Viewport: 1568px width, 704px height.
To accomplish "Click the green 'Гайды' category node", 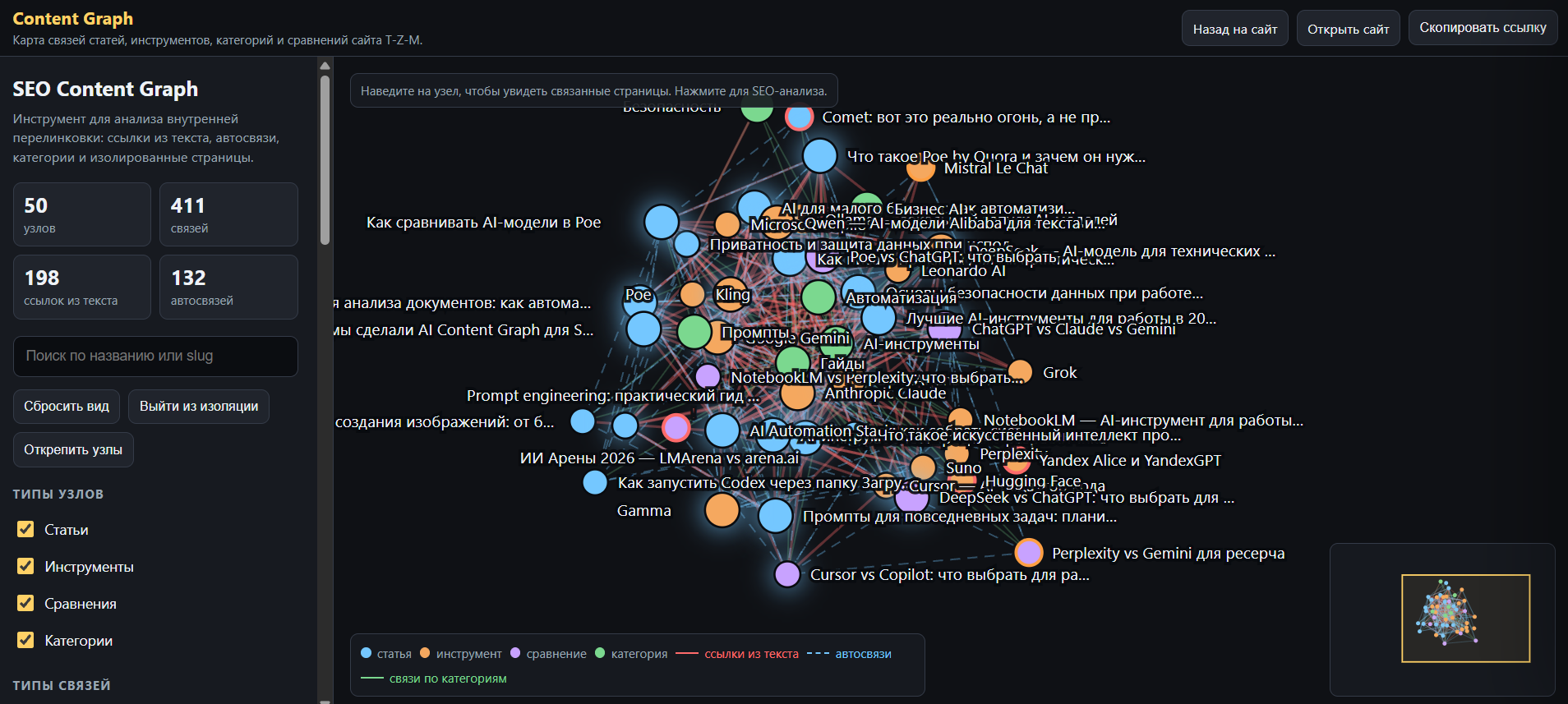I will tap(793, 362).
